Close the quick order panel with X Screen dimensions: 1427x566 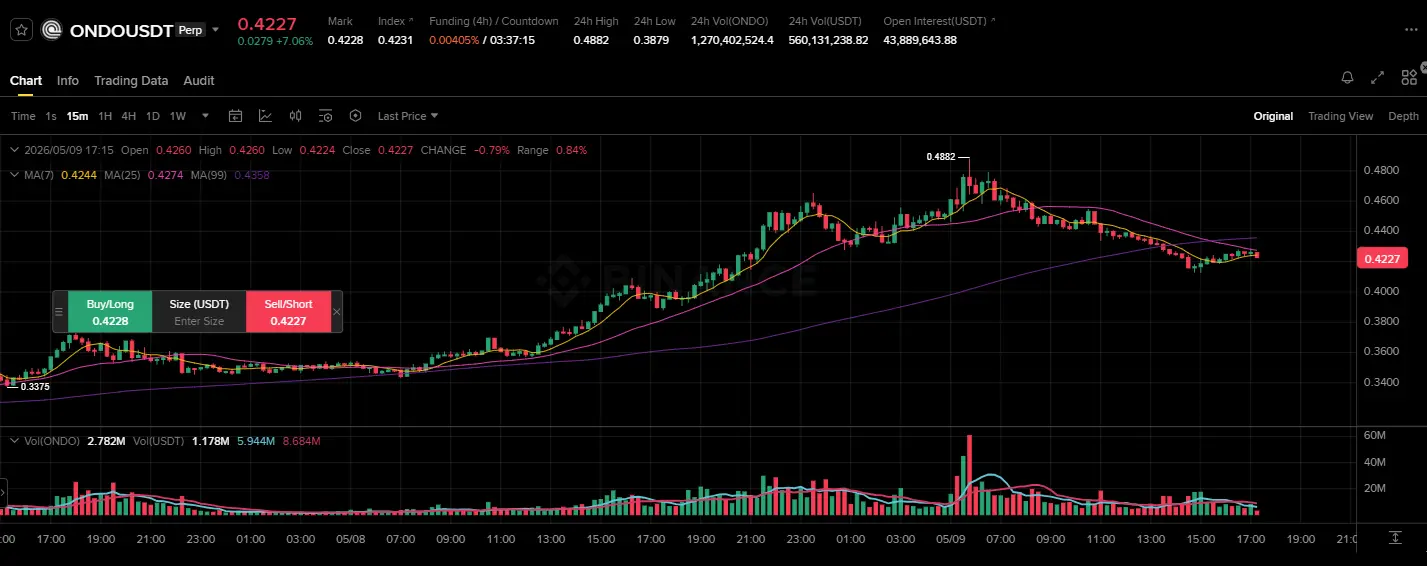click(336, 312)
